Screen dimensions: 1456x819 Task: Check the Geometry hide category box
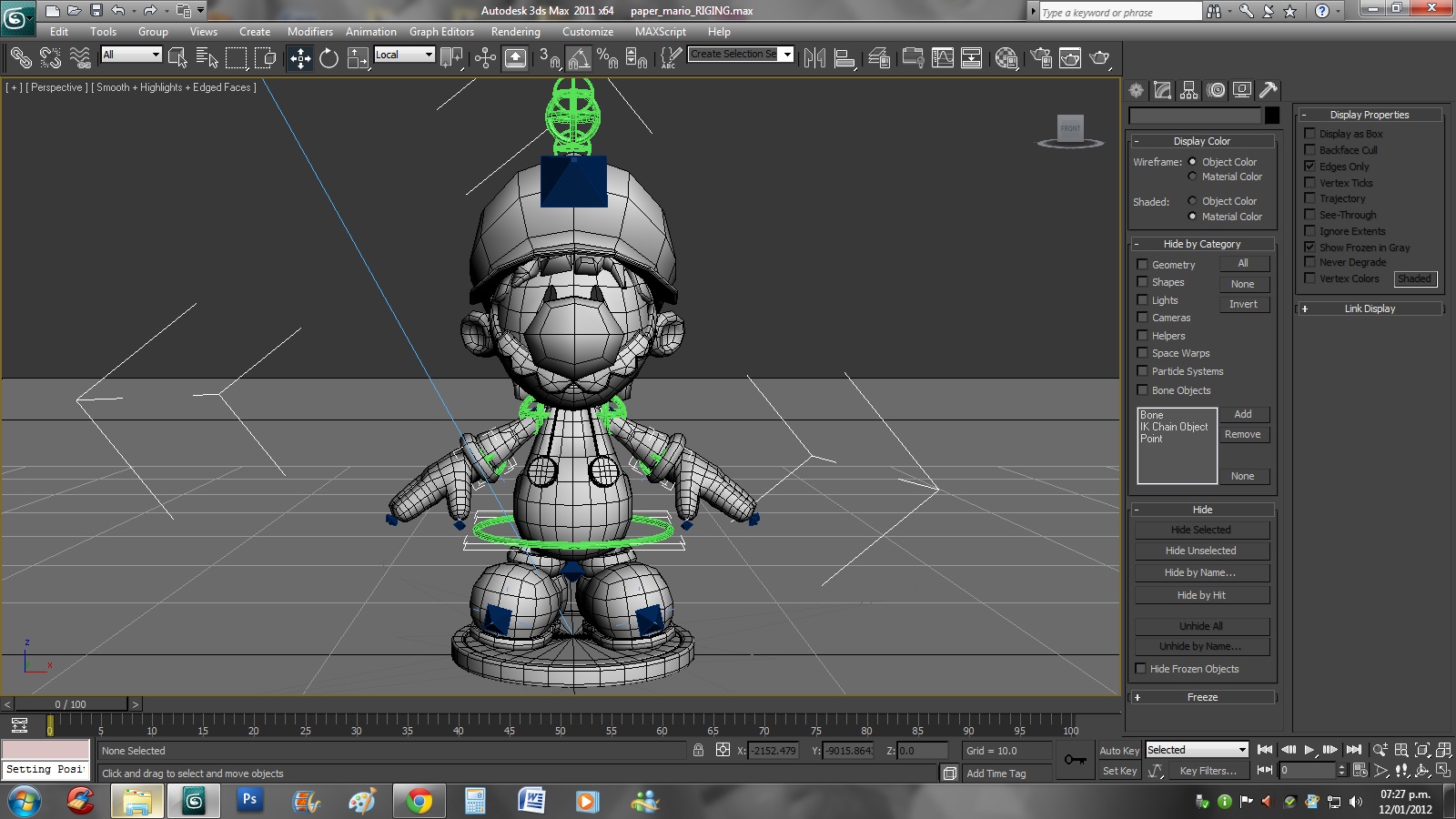1142,265
